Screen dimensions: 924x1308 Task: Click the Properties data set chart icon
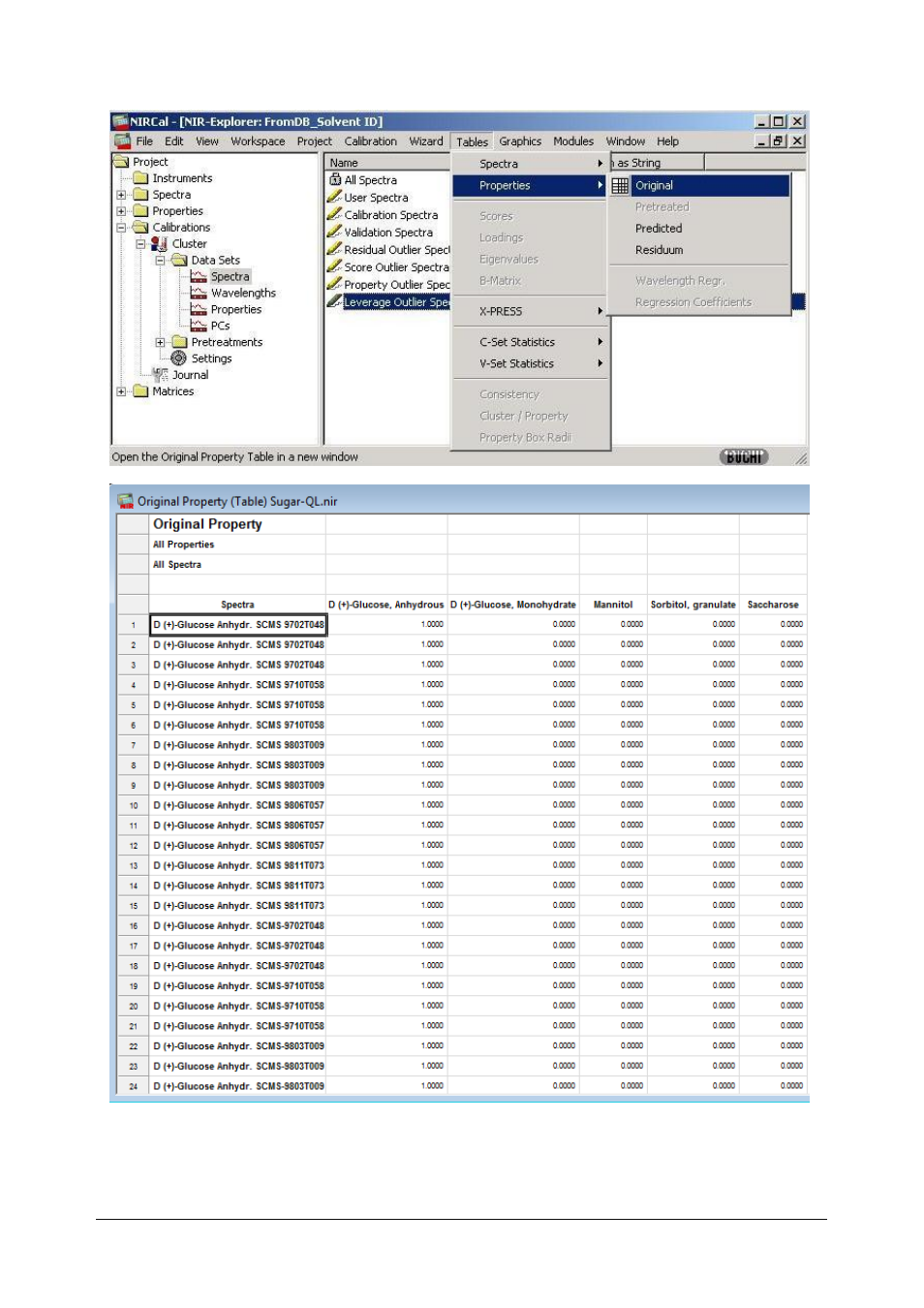coord(199,309)
